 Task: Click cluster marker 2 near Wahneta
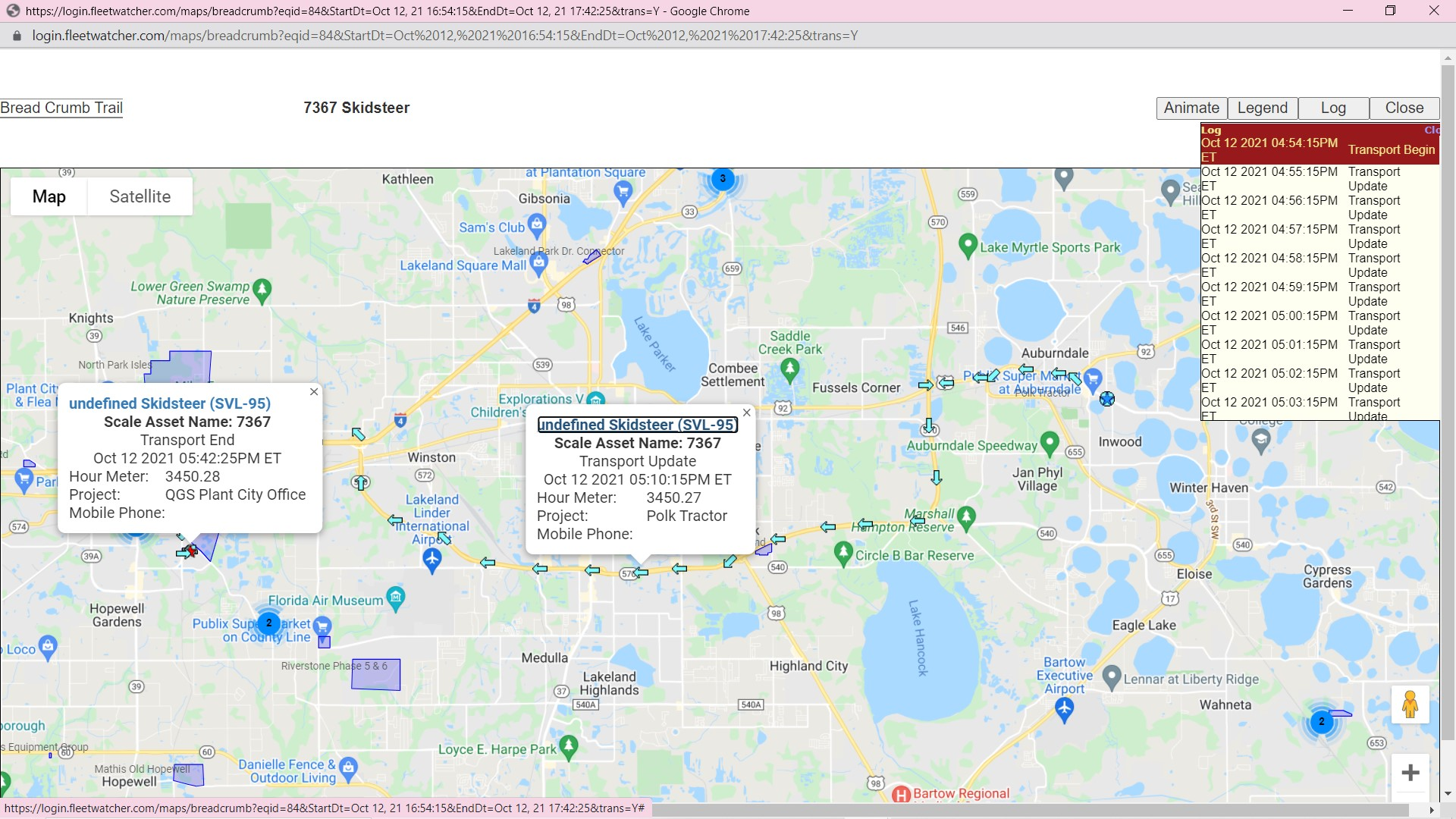1322,721
